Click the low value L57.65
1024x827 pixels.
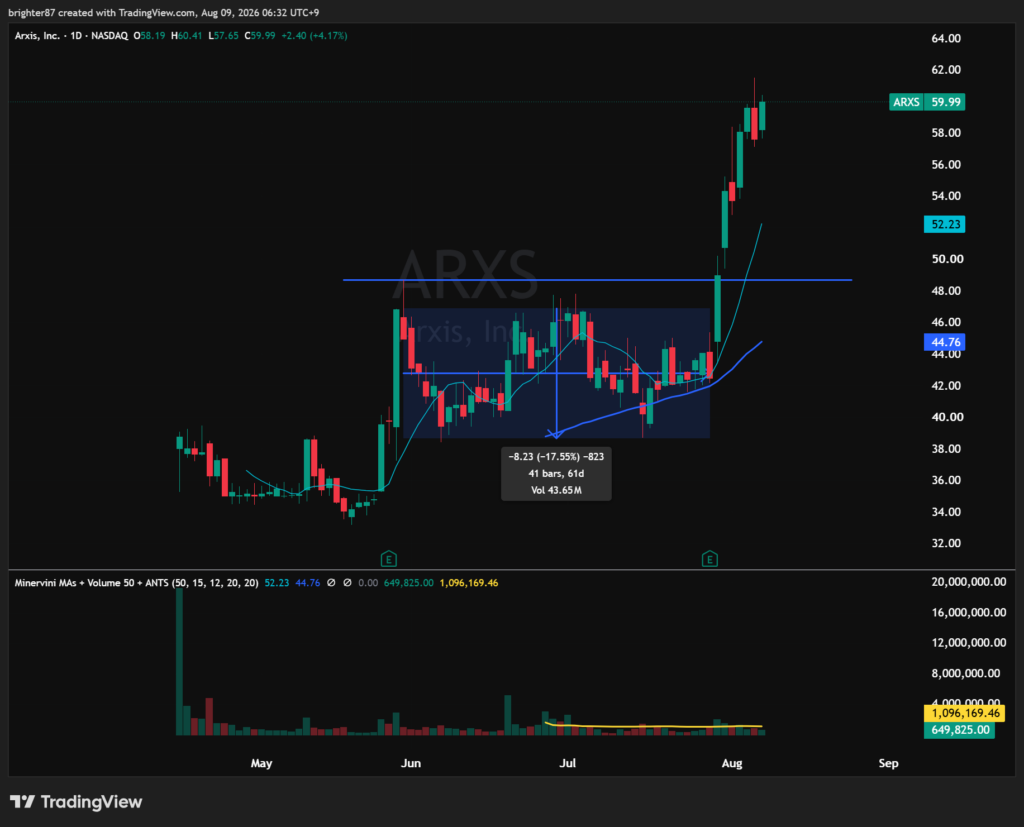pyautogui.click(x=223, y=36)
